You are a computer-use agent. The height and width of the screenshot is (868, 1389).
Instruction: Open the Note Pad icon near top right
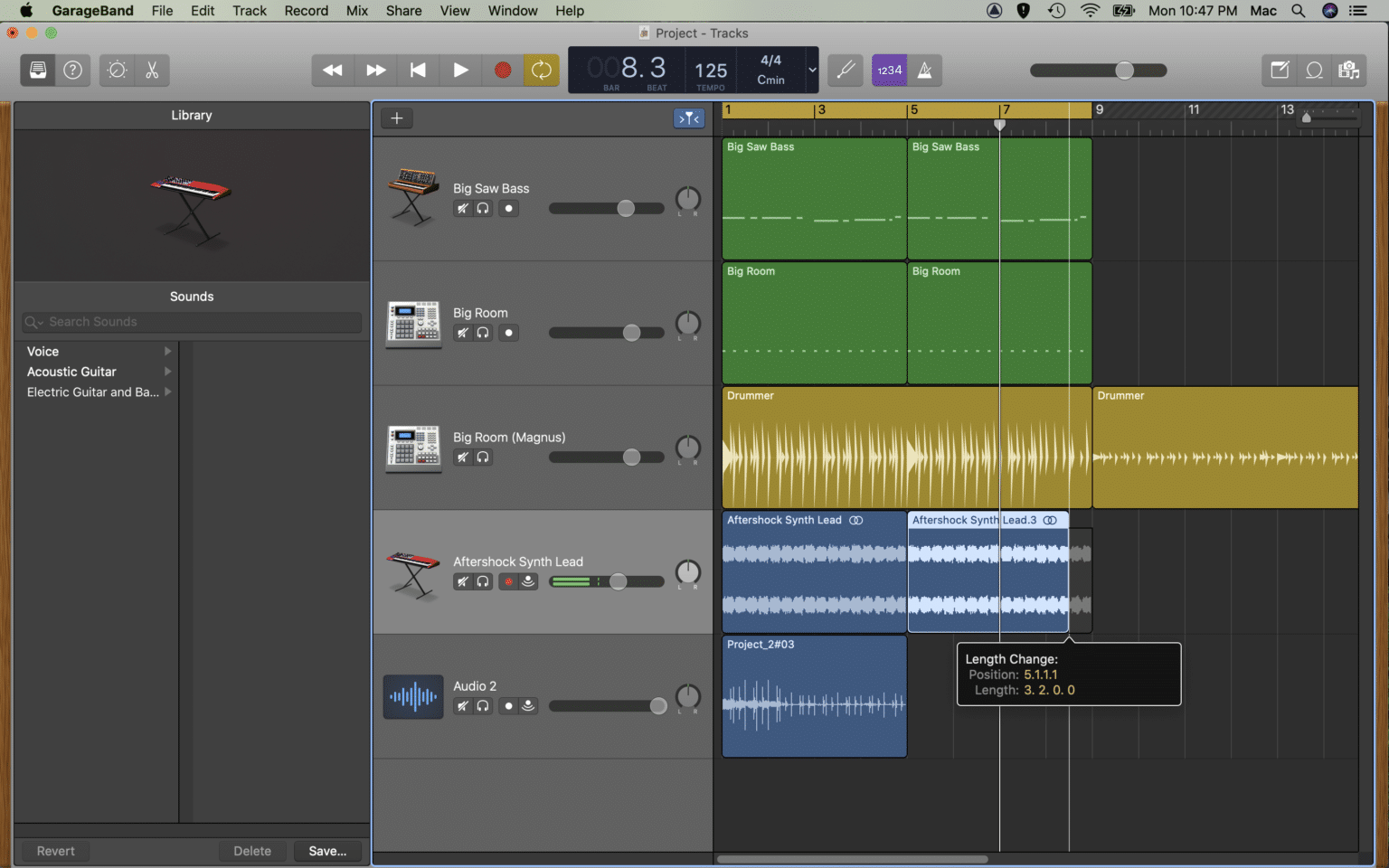pos(1279,70)
